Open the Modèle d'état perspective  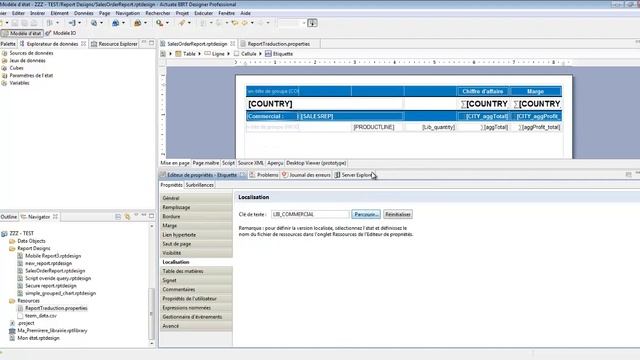click(22, 33)
